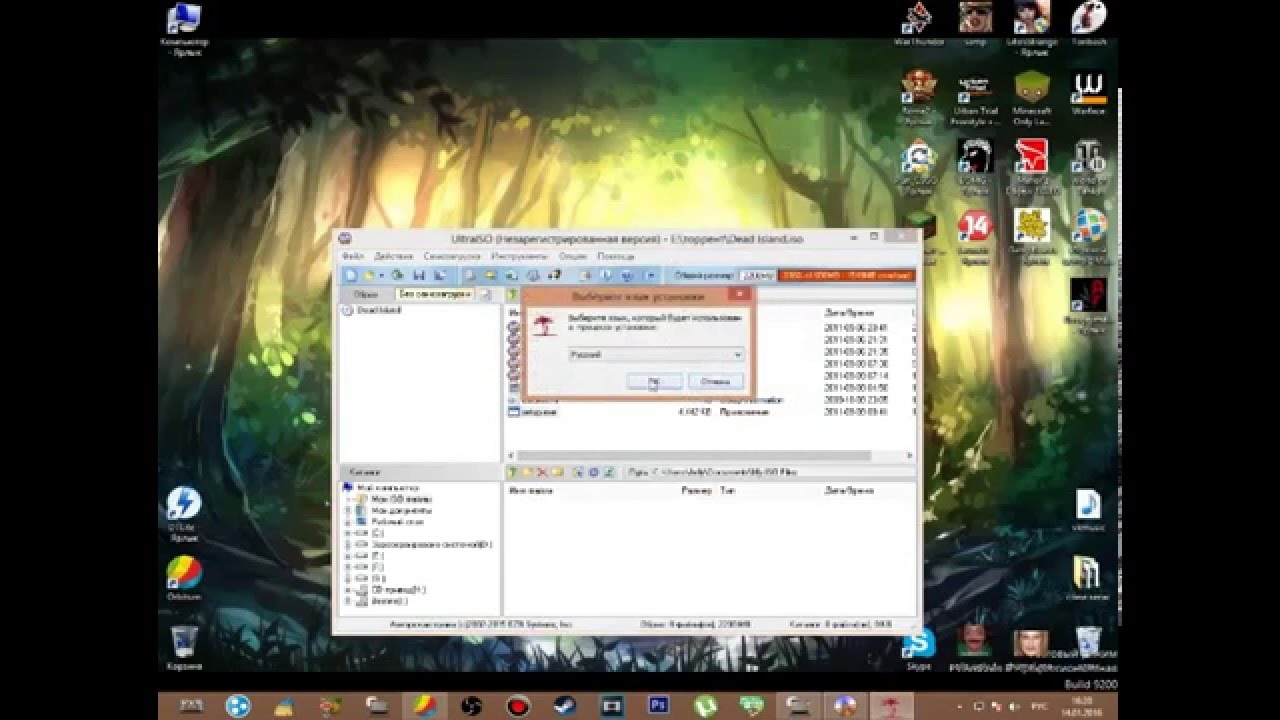
Task: Click the Отмена button in the language dialog
Action: click(x=716, y=381)
